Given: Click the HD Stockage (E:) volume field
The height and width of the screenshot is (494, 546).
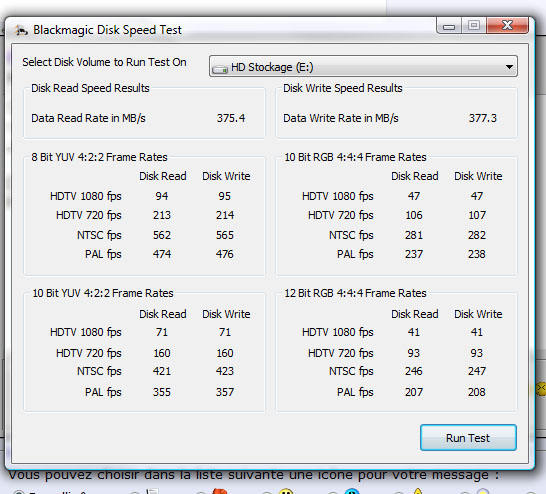Looking at the screenshot, I should click(x=363, y=66).
